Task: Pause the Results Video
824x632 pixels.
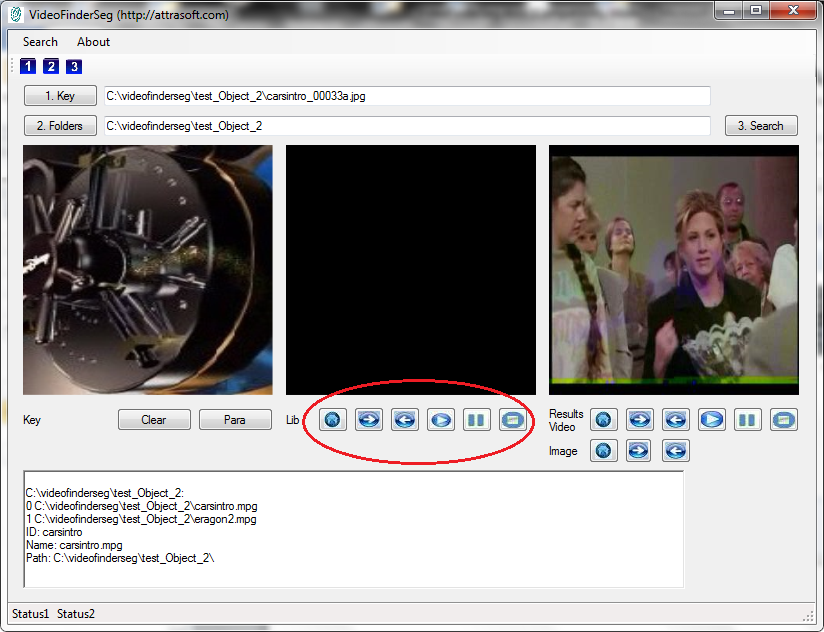Action: 747,420
